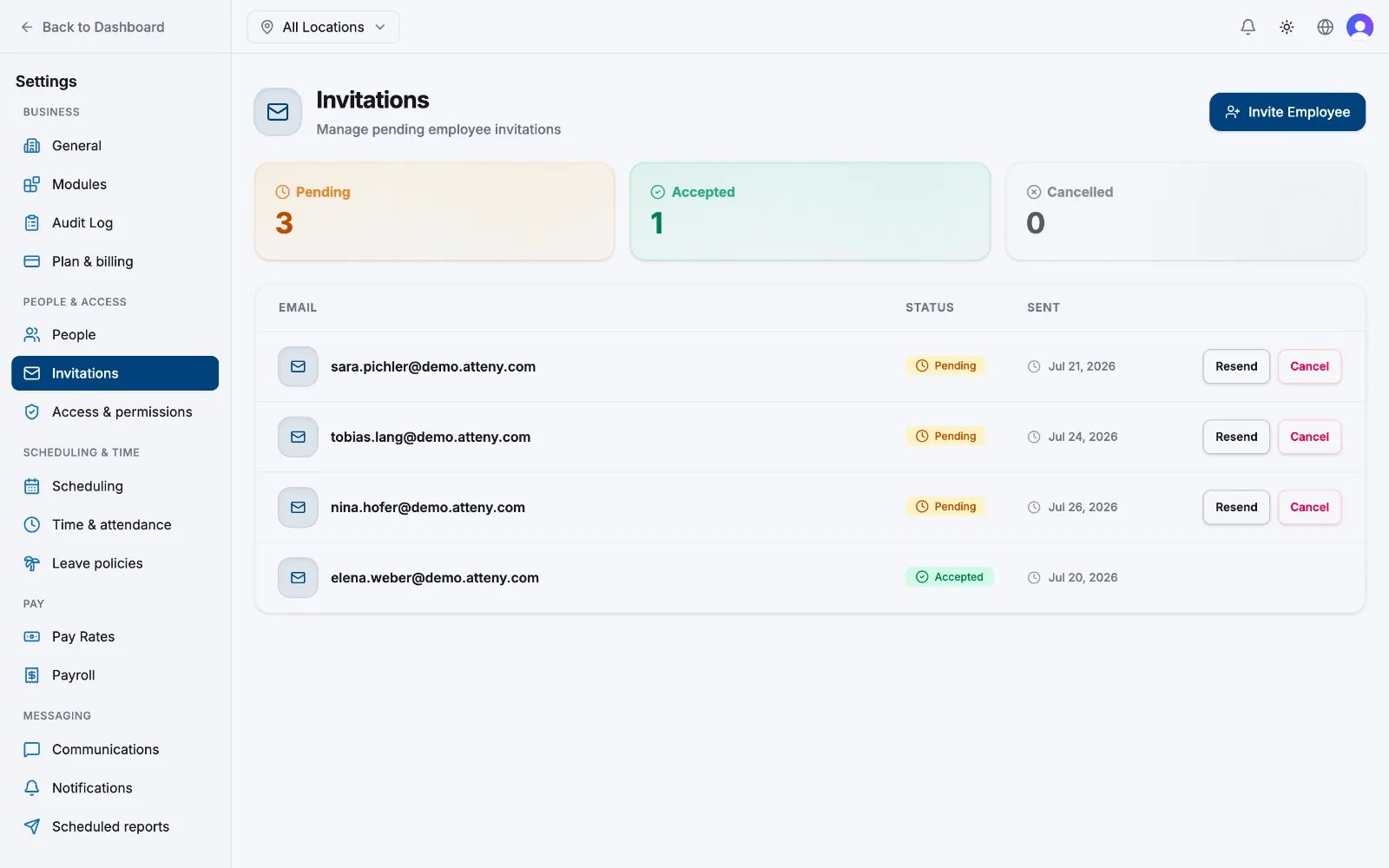Click the EMAIL column header

pyautogui.click(x=298, y=307)
